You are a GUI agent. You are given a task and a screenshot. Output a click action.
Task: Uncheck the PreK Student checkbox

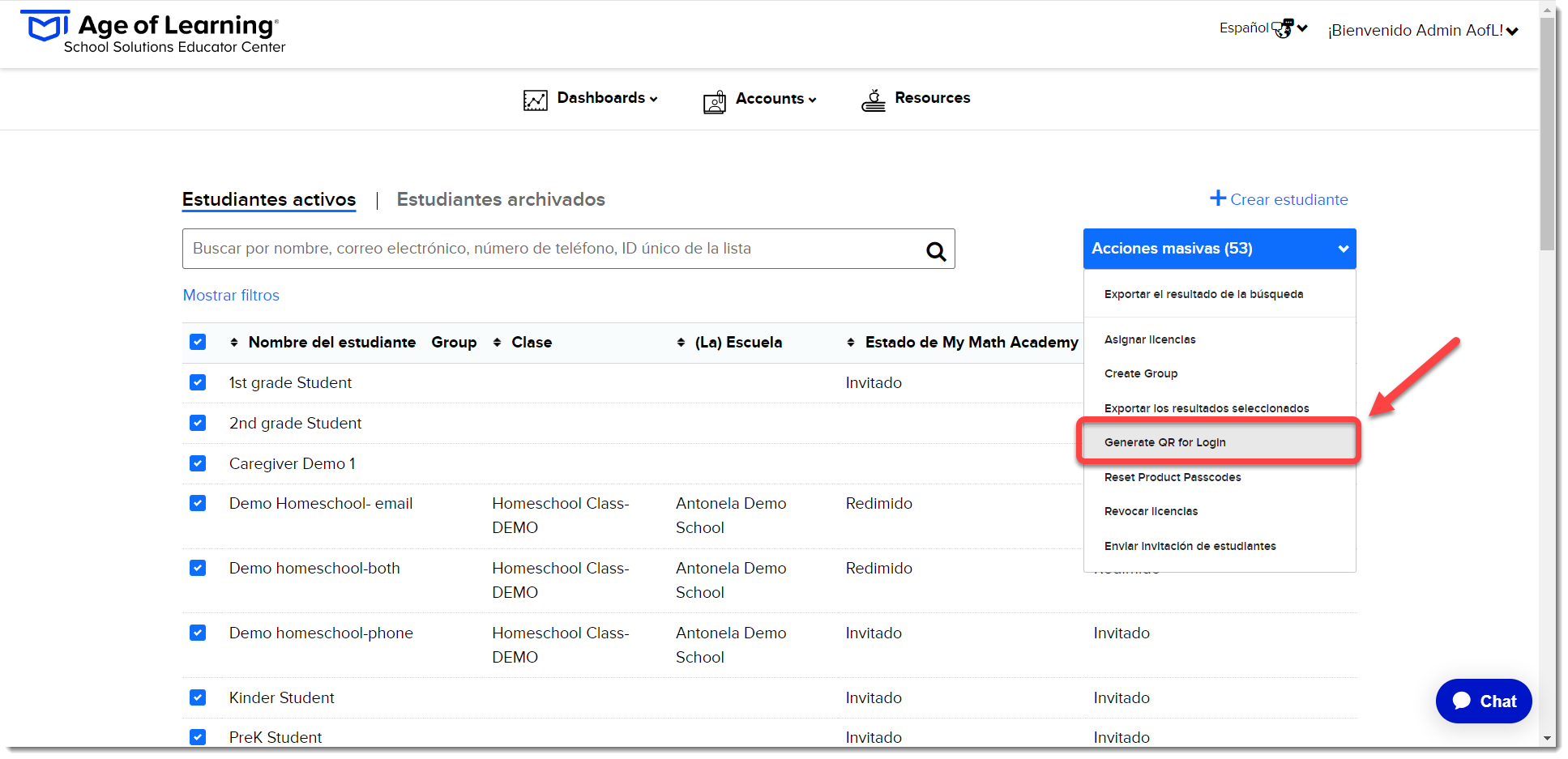pos(198,737)
